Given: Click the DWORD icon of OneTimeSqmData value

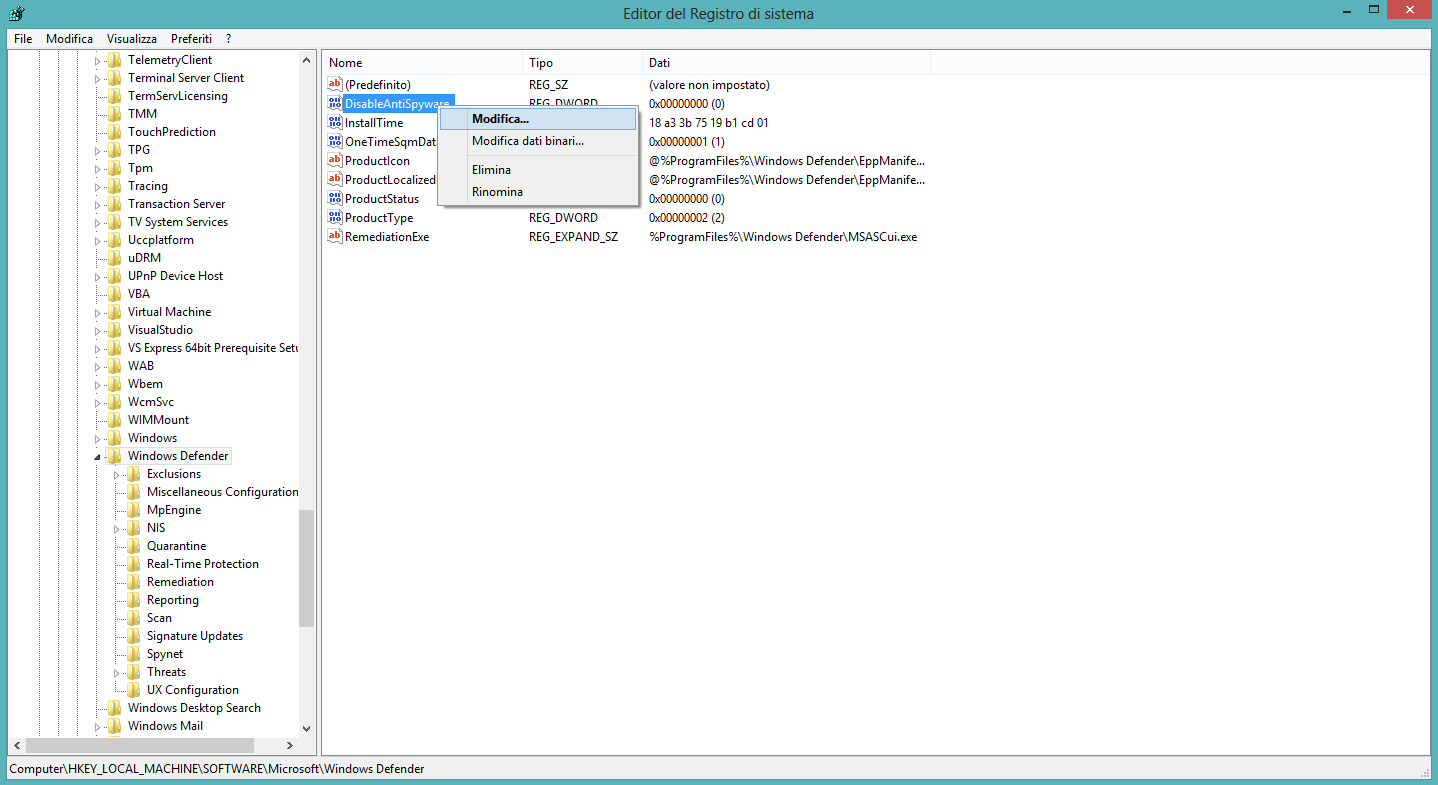Looking at the screenshot, I should 335,142.
